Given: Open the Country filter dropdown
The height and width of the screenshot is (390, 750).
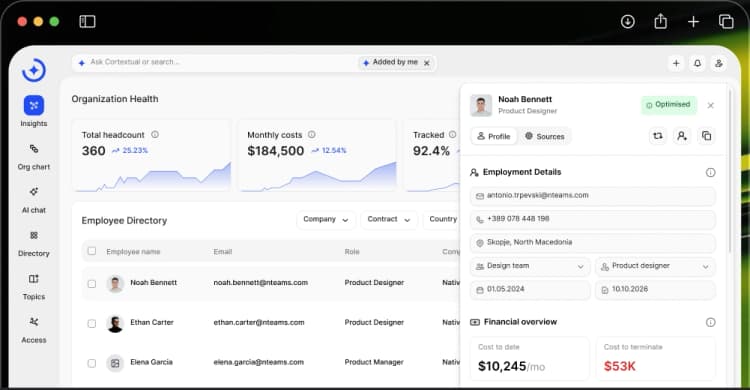Looking at the screenshot, I should [442, 219].
